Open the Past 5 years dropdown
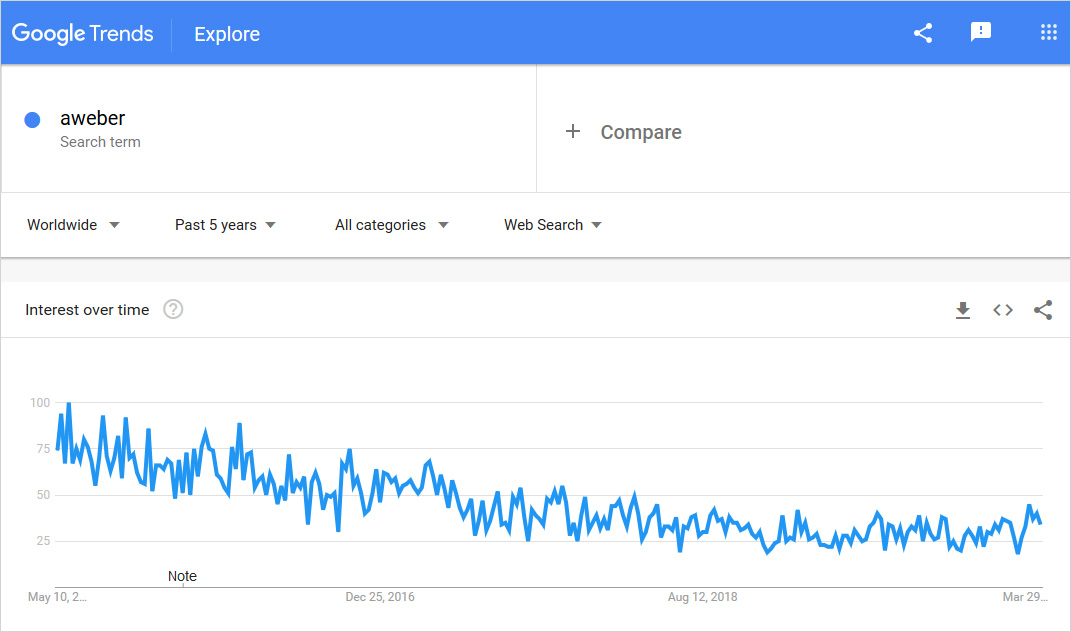 225,225
